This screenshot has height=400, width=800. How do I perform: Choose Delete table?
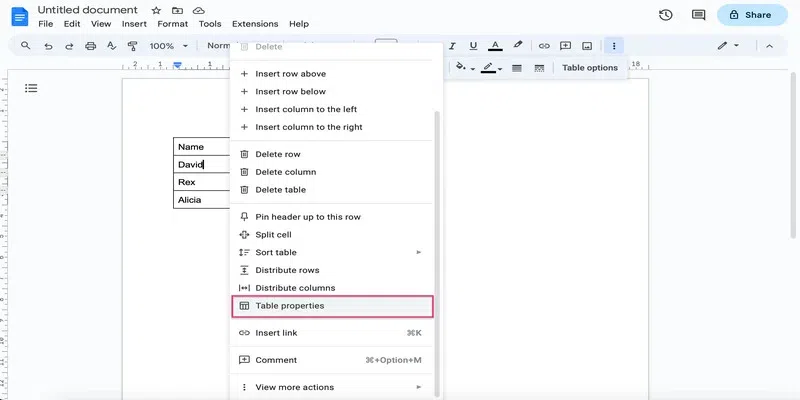click(331, 190)
